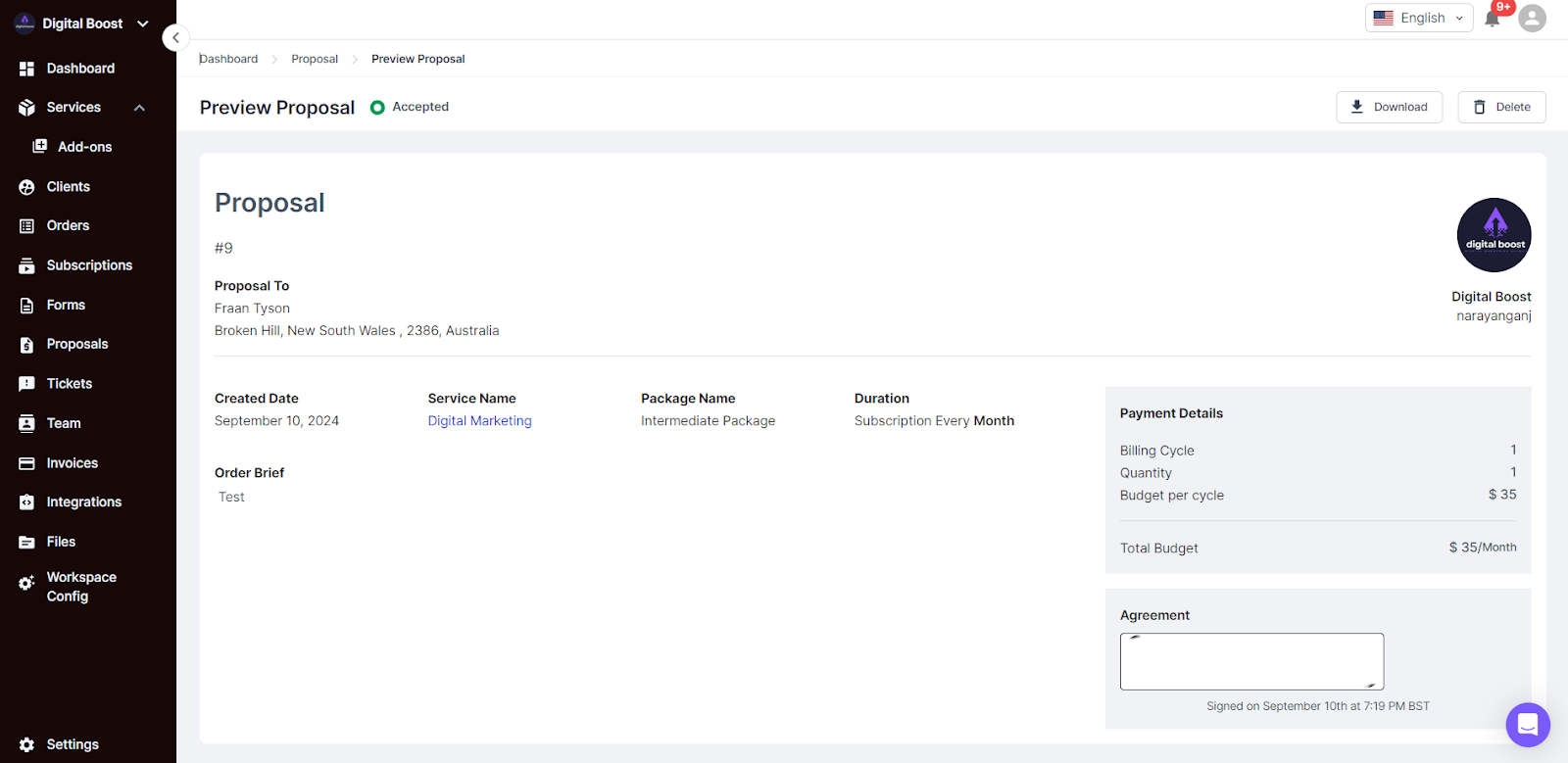The width and height of the screenshot is (1568, 763).
Task: Click the Tickets icon
Action: tap(26, 384)
